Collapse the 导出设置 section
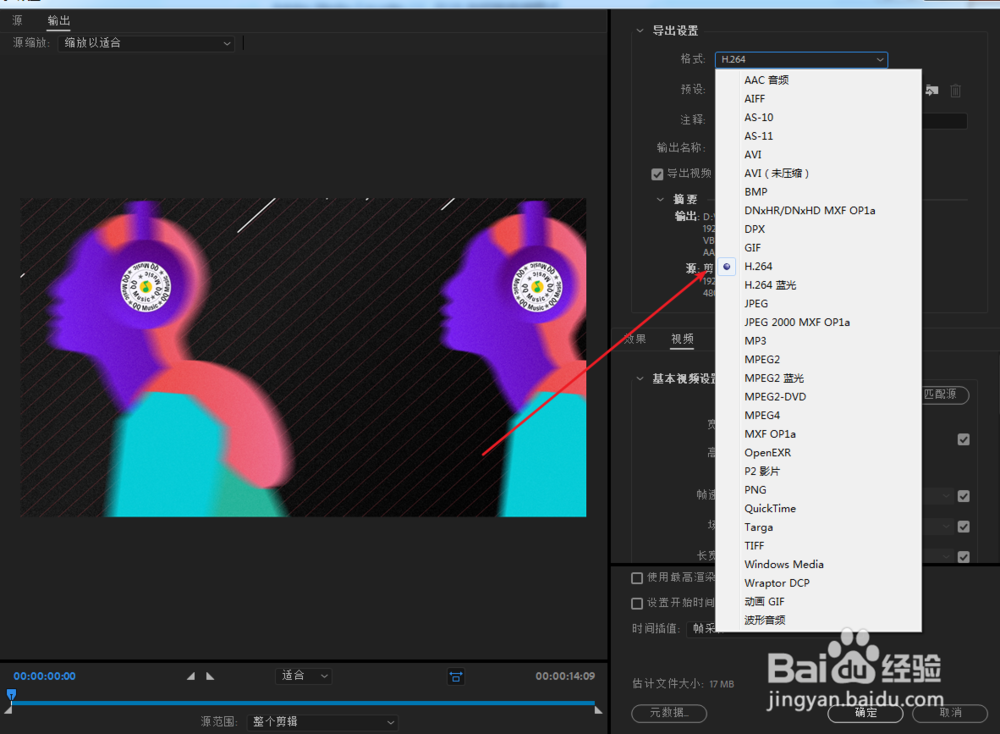Image resolution: width=1000 pixels, height=734 pixels. (640, 31)
